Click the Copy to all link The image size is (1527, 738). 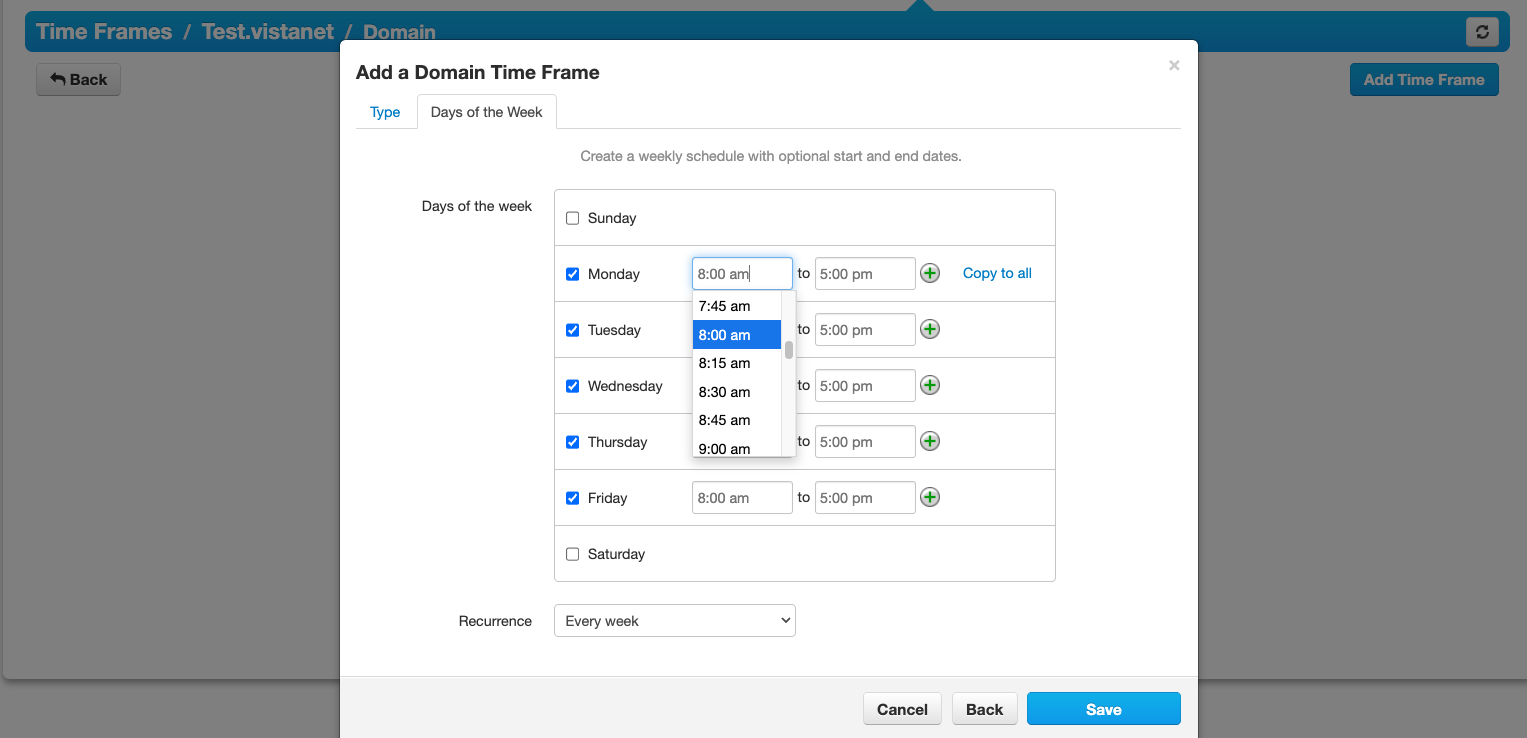point(997,273)
